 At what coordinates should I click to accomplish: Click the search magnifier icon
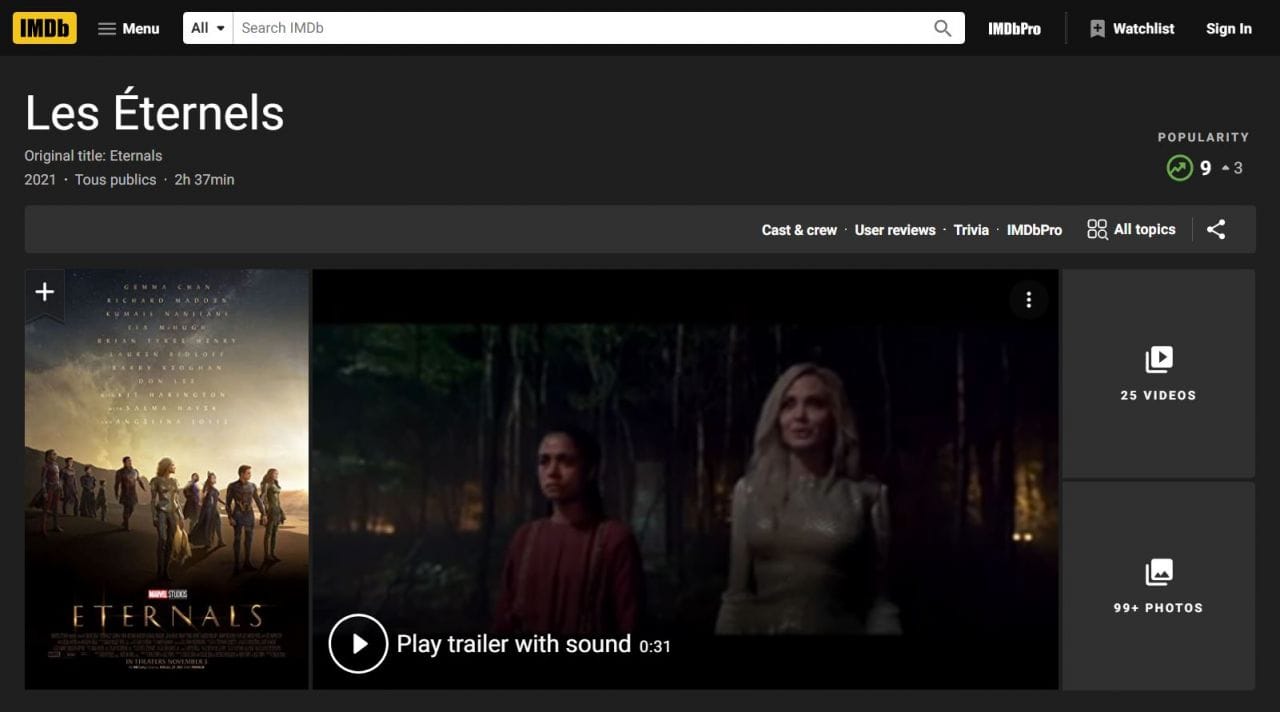pos(942,28)
